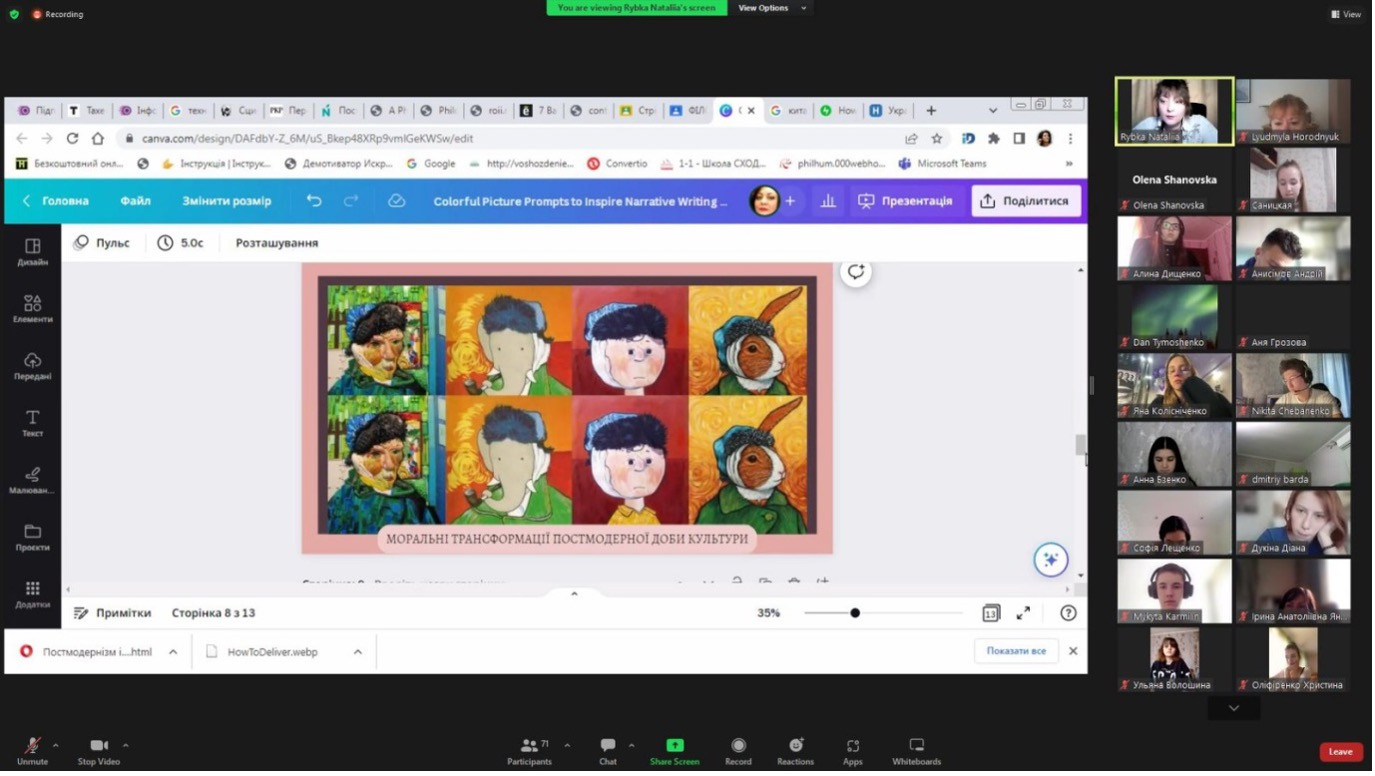Open the Zoom Participants panel
The image size is (1375, 776).
click(530, 752)
